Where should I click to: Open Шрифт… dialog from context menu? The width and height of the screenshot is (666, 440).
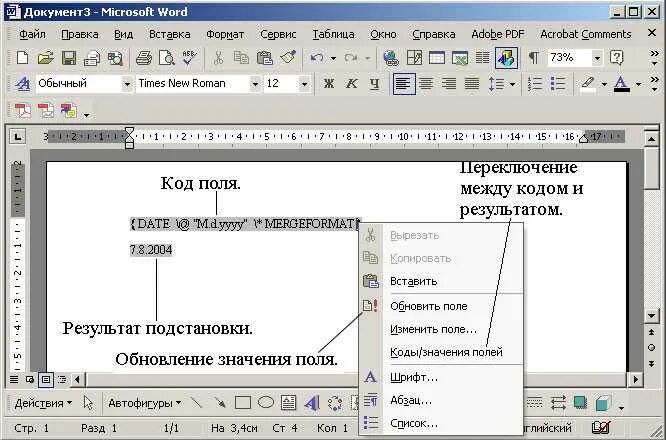[441, 377]
